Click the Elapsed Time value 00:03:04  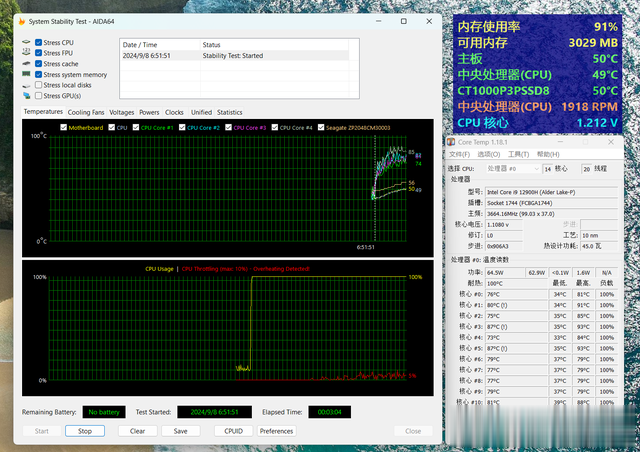pyautogui.click(x=329, y=412)
